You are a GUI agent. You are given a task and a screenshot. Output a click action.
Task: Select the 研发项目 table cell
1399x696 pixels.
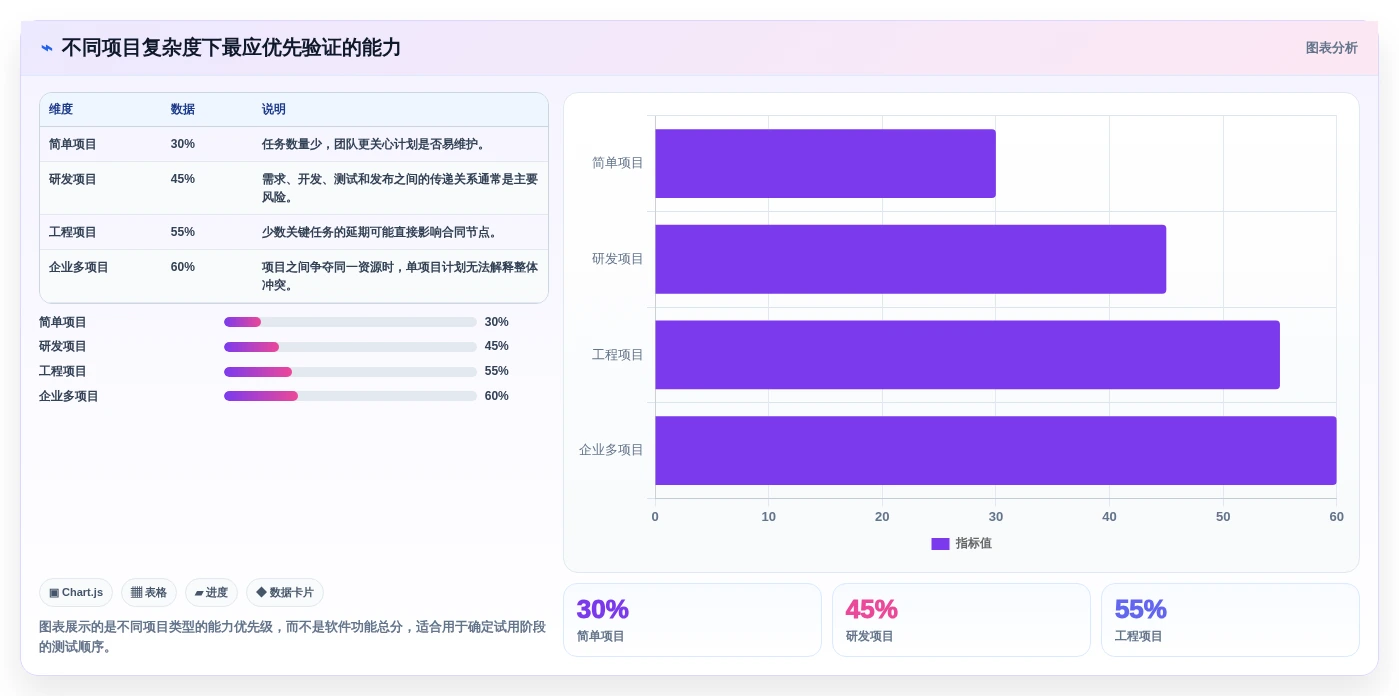73,179
